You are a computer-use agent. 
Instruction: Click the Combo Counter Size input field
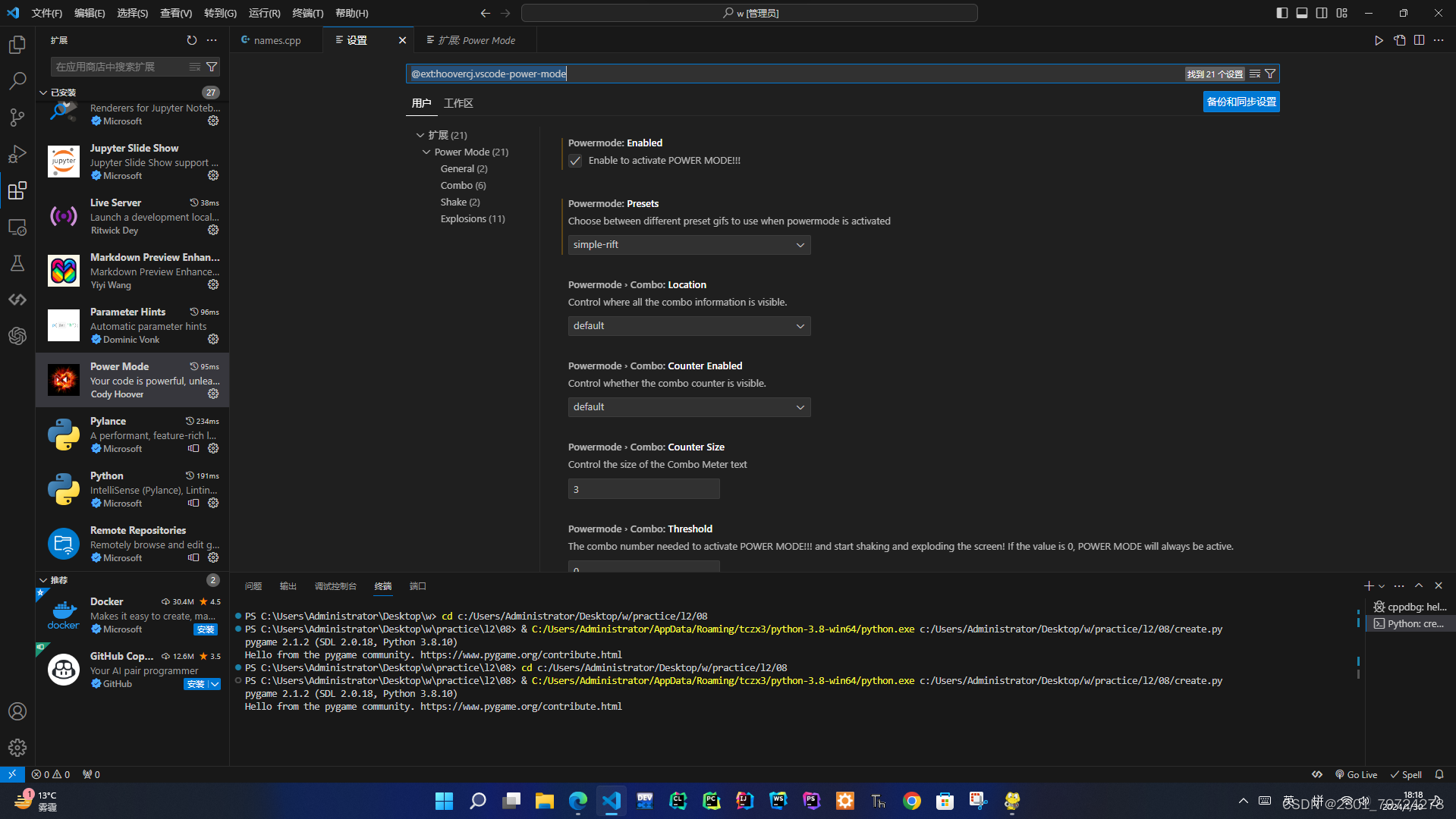(x=643, y=488)
